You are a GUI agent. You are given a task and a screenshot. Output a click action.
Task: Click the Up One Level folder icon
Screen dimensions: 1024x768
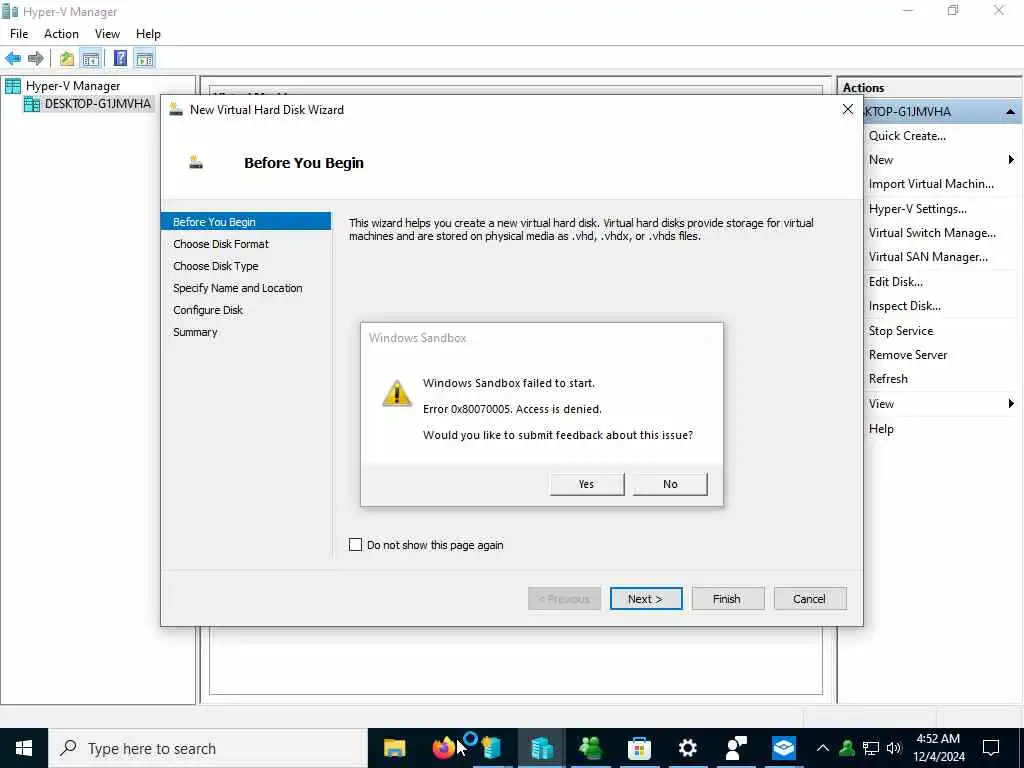point(67,59)
